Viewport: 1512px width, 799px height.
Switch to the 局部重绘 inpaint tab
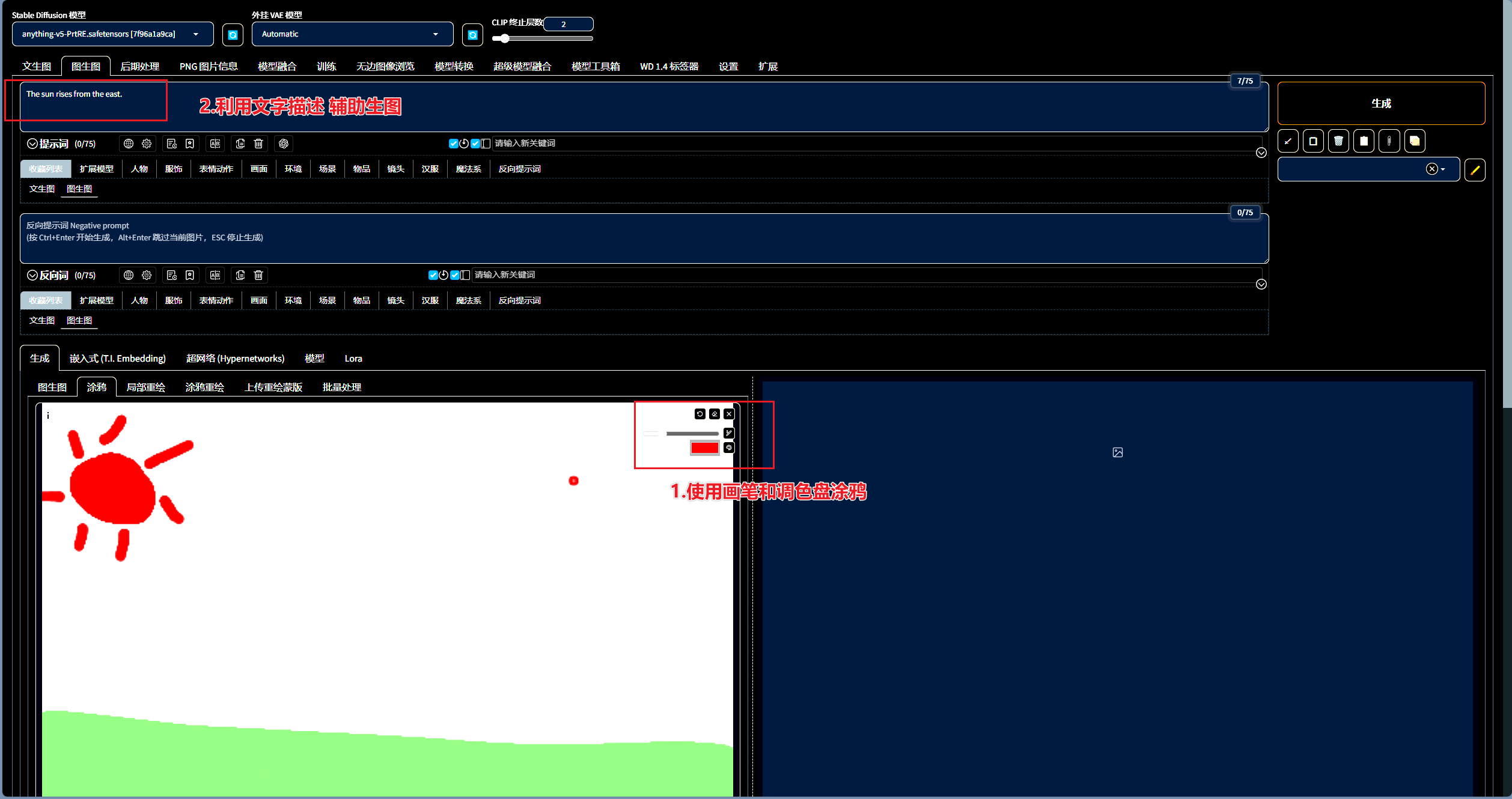[145, 387]
